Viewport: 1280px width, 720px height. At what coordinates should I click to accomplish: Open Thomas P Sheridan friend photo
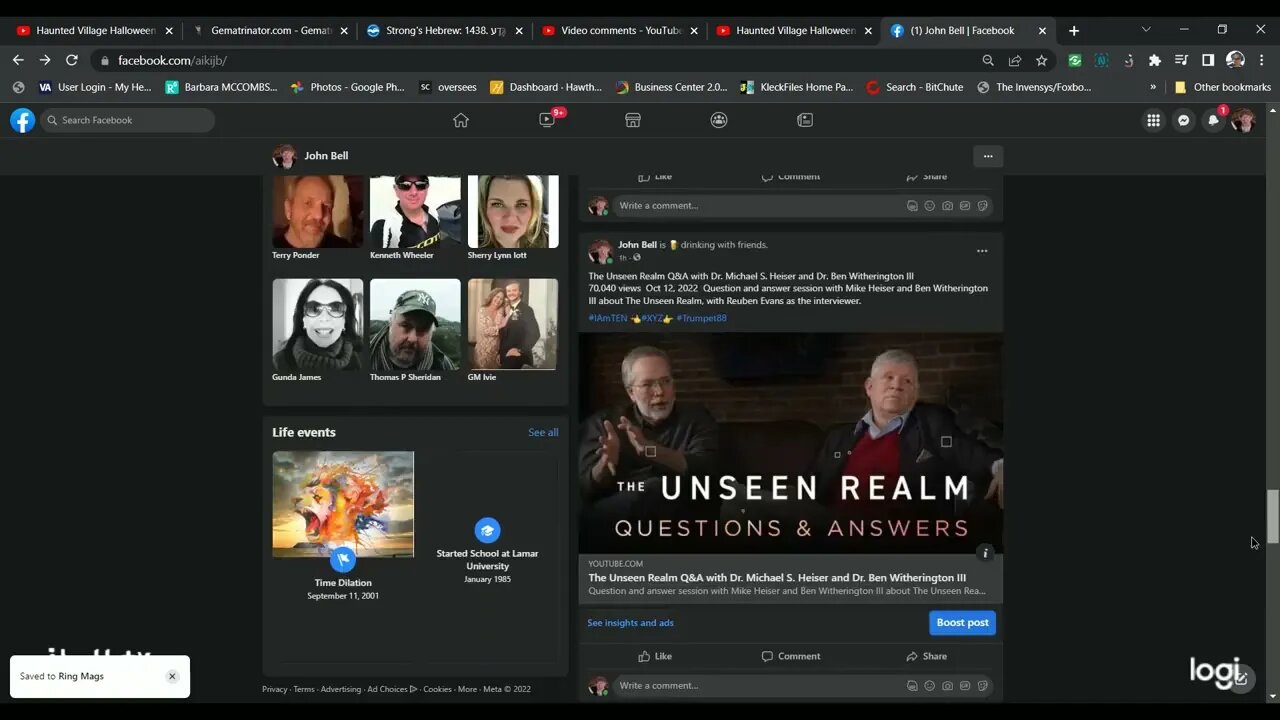415,324
